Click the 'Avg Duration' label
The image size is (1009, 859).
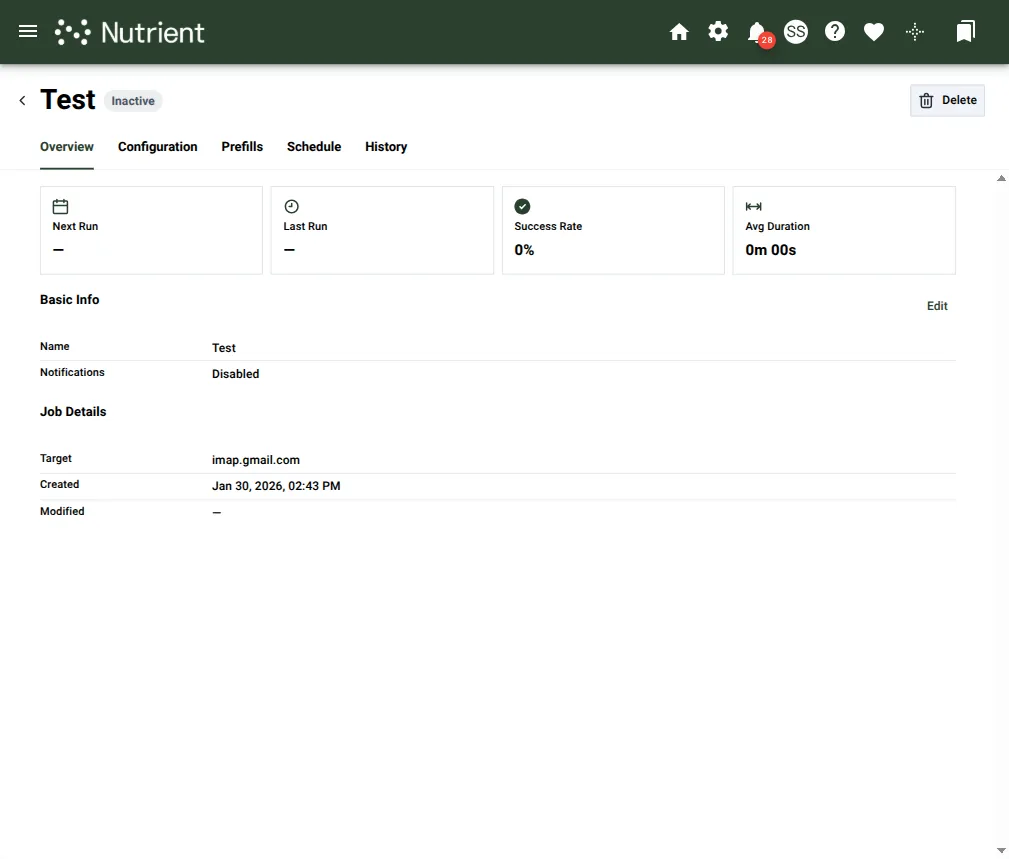pos(777,226)
